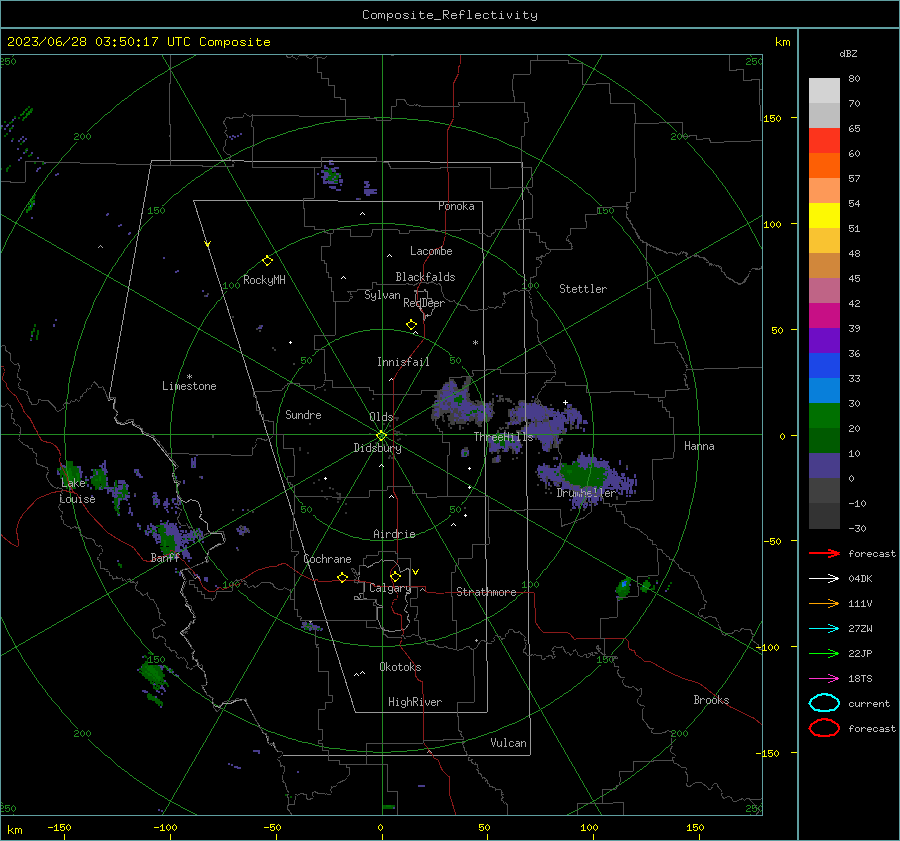Click the ThreeHills label
Image resolution: width=900 pixels, height=841 pixels.
point(503,437)
